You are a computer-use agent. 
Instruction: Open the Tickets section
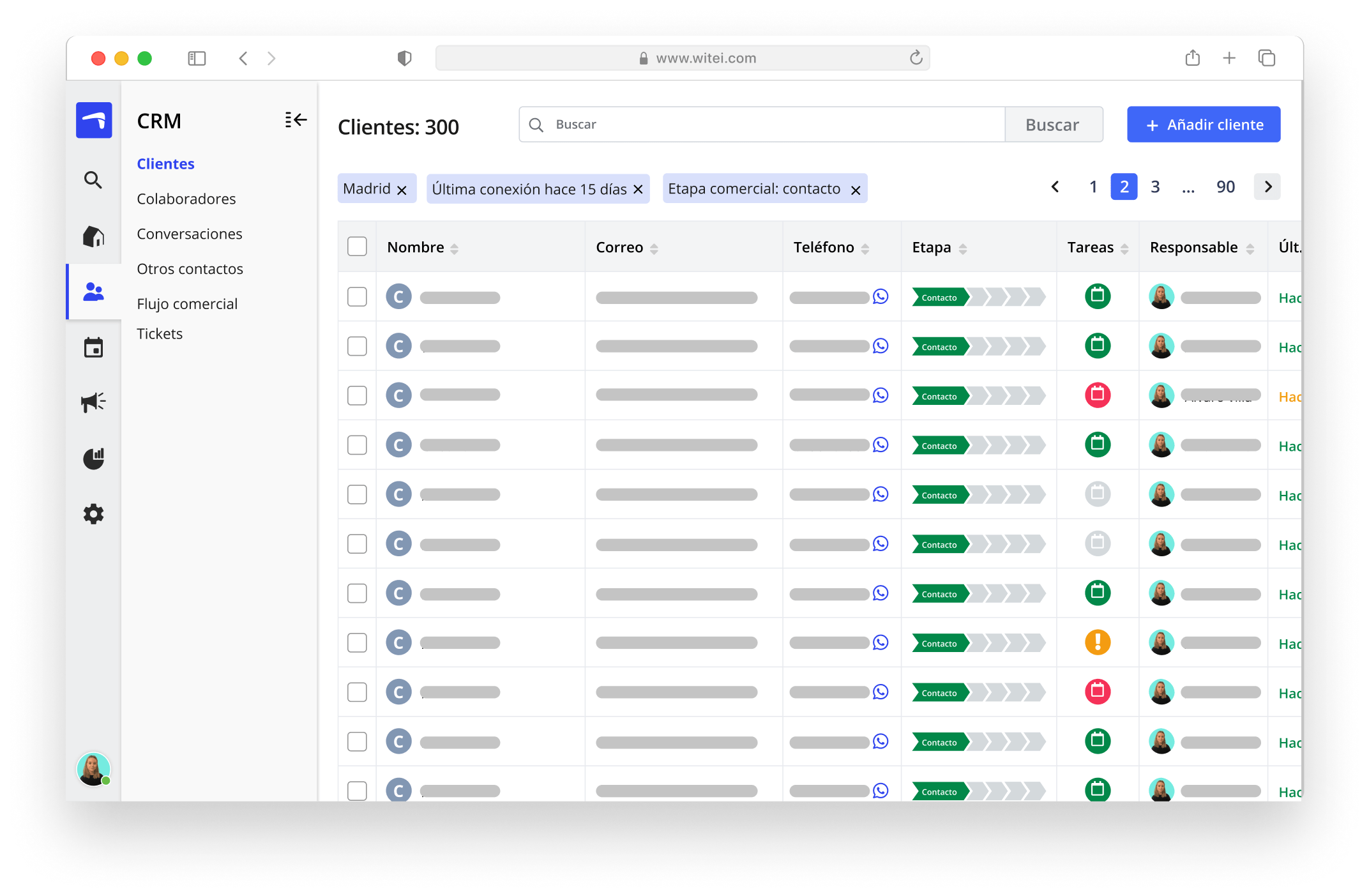tap(160, 333)
